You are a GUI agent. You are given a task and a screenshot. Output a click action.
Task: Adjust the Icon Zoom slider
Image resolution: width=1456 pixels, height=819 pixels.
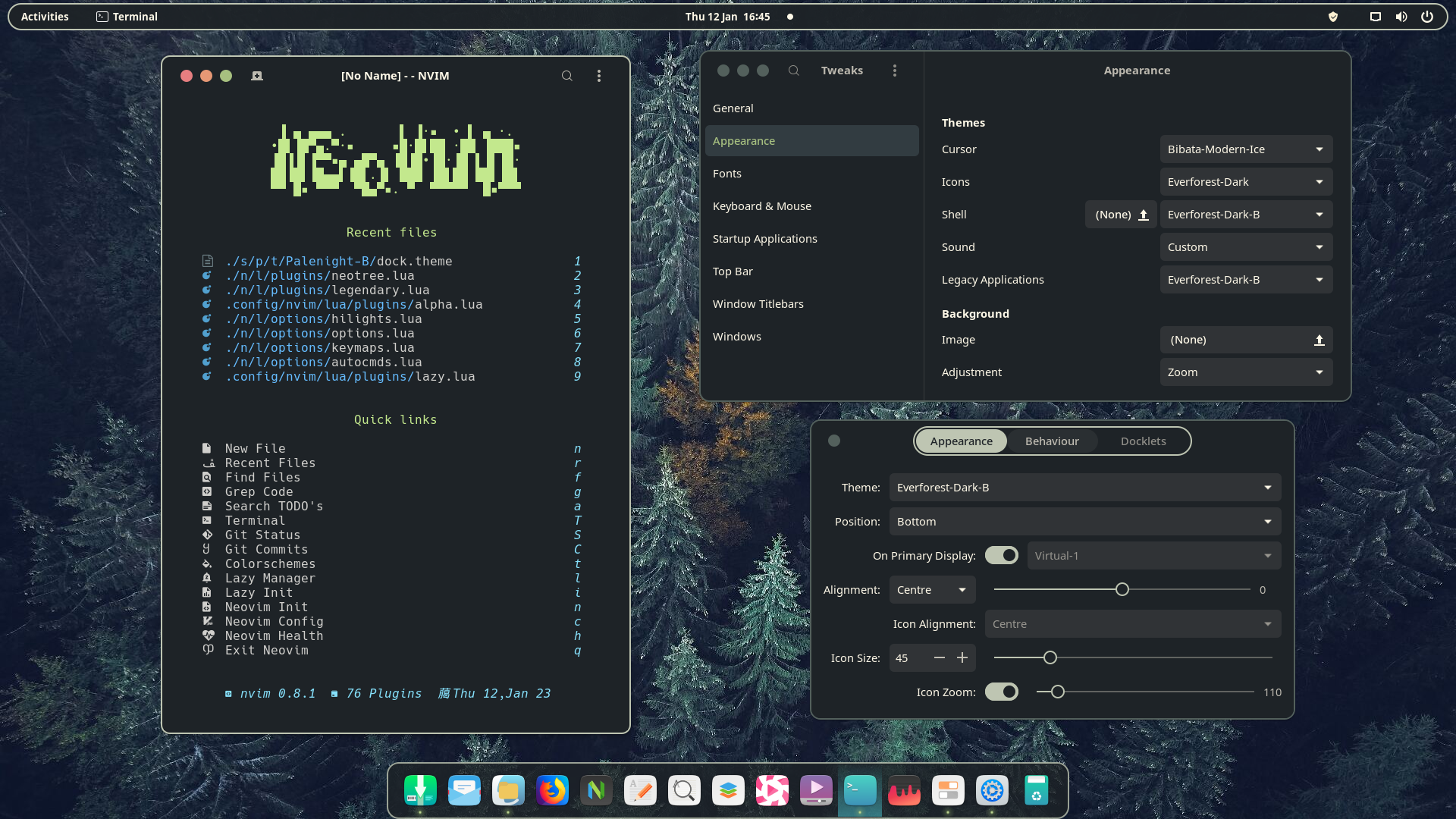[x=1145, y=692]
